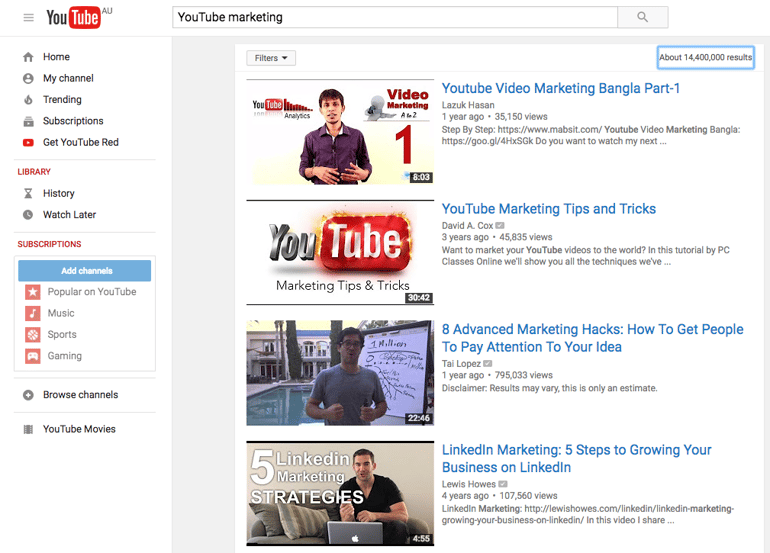Screen dimensions: 770x553
Task: Visit David A. Cox channel
Action: [x=467, y=225]
